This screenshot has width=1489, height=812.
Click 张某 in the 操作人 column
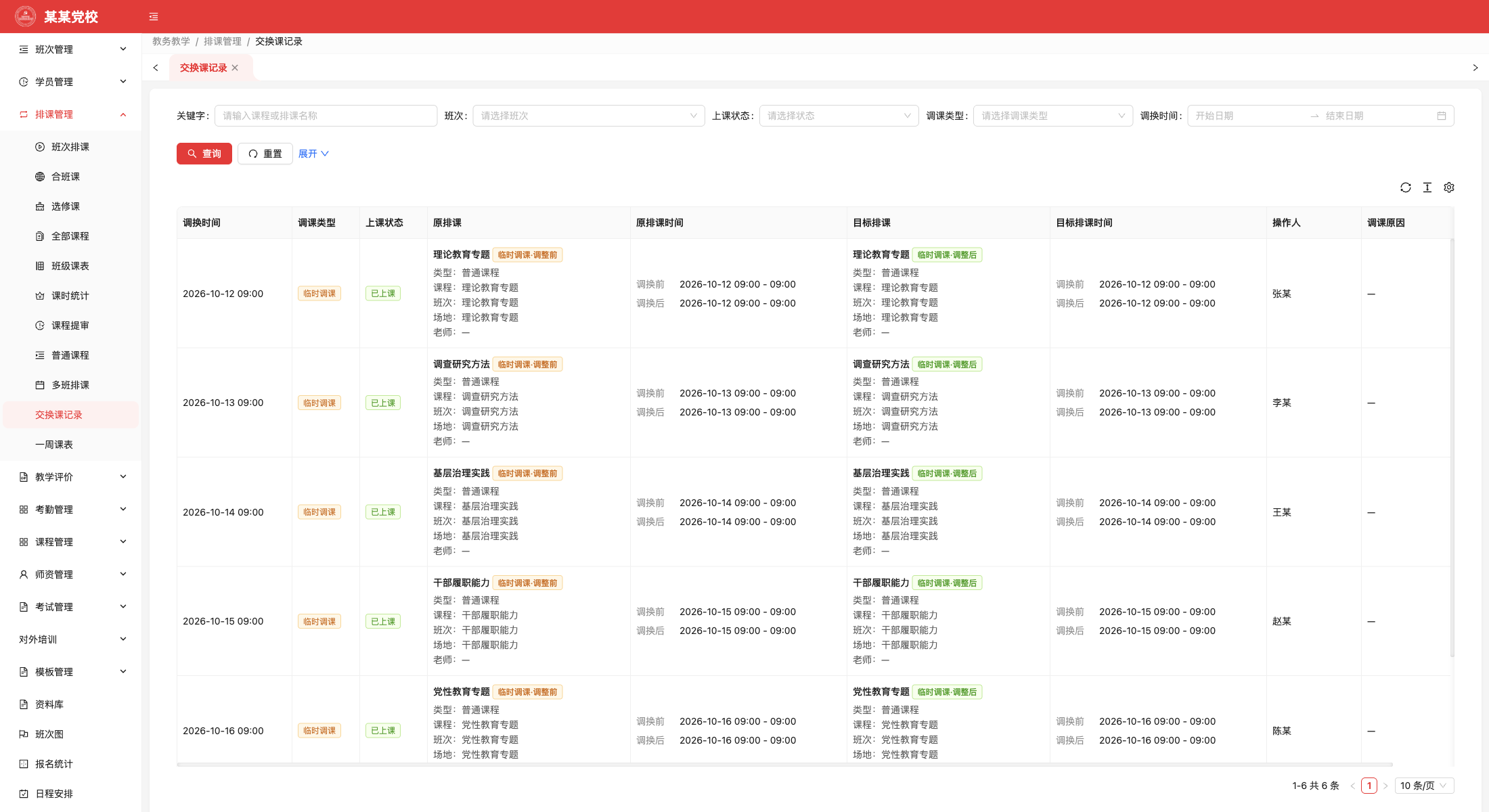click(x=1281, y=294)
